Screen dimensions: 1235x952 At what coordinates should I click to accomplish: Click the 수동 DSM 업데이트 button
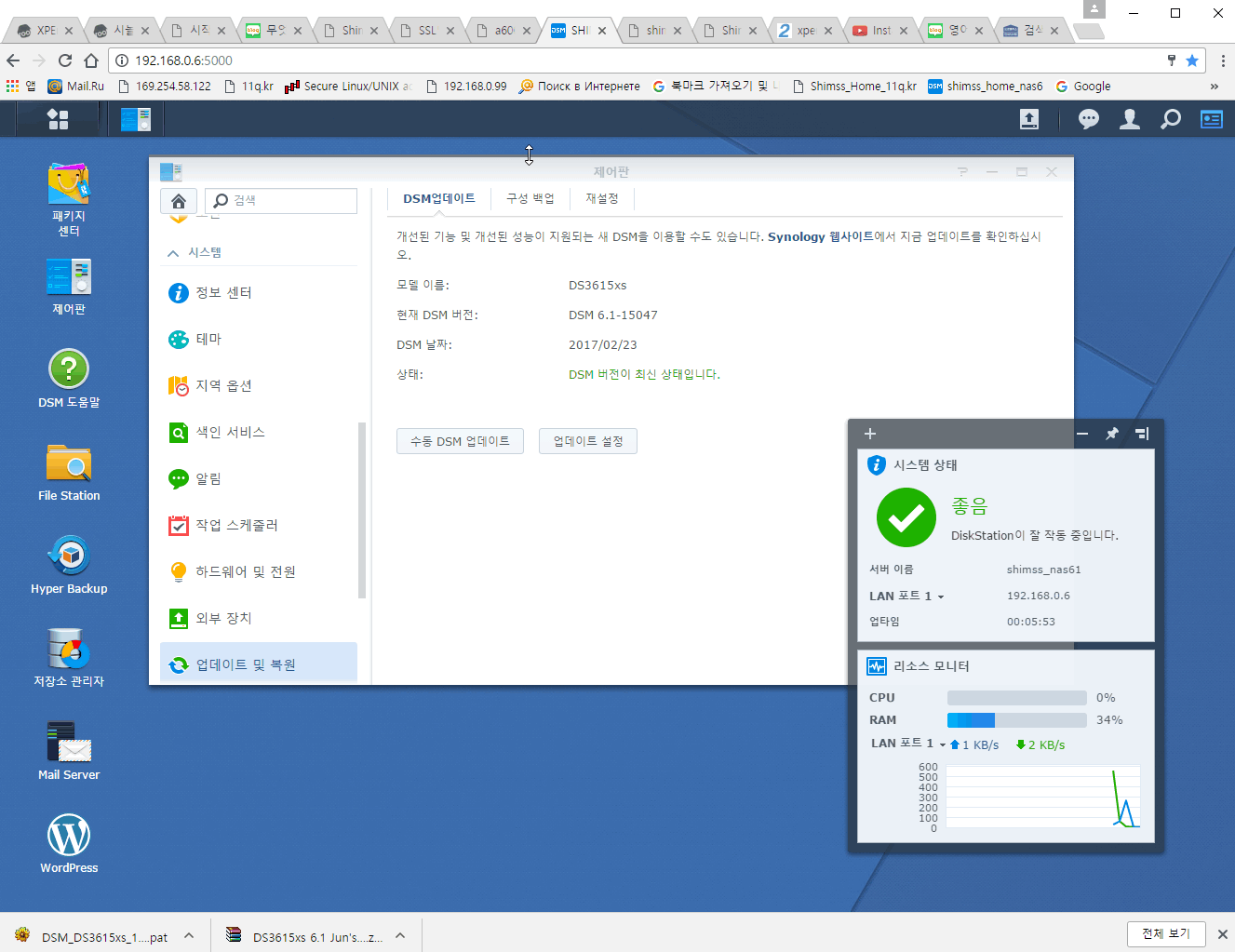[x=460, y=441]
